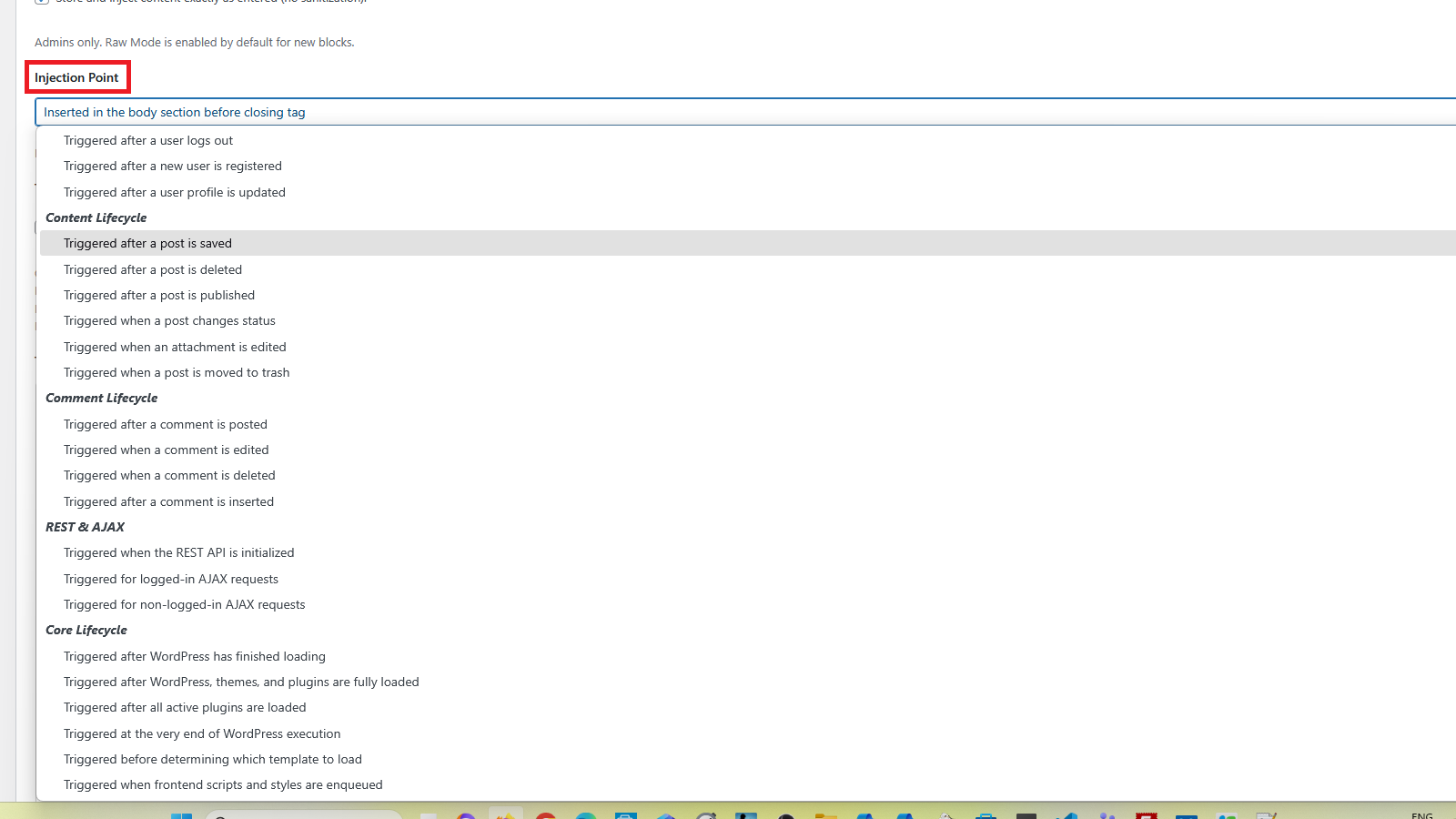Choose "Triggered after a new user is registered"
This screenshot has height=819, width=1456.
pyautogui.click(x=747, y=166)
